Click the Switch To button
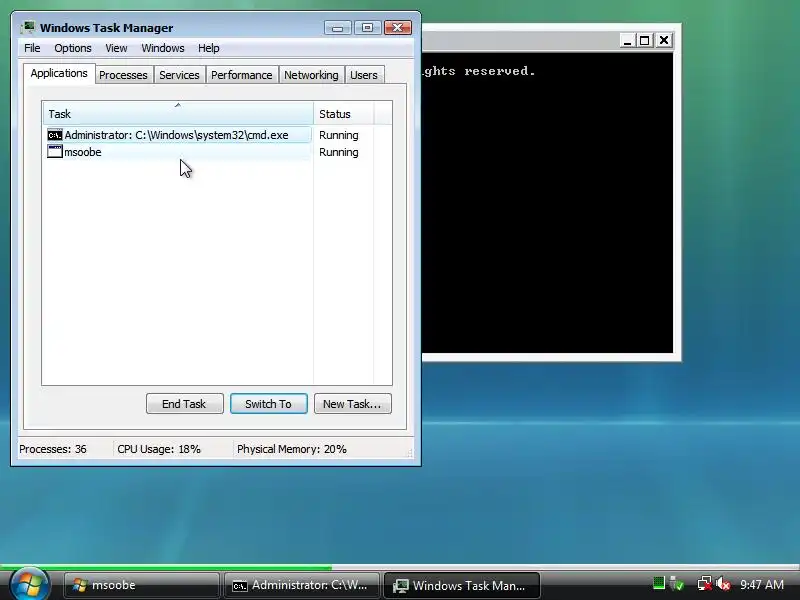 coord(268,404)
